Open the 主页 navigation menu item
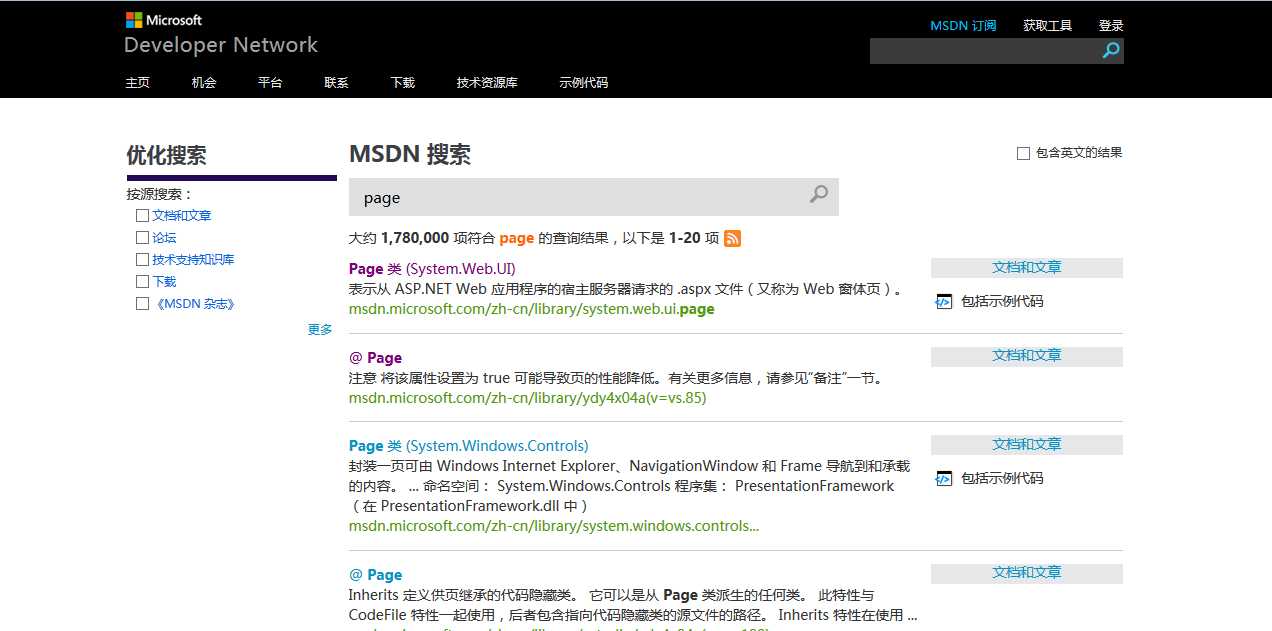 138,83
